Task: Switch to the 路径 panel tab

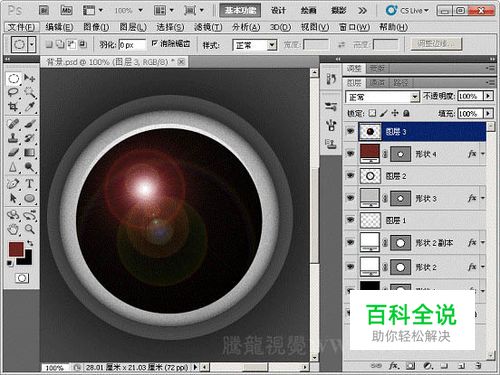Action: point(400,83)
